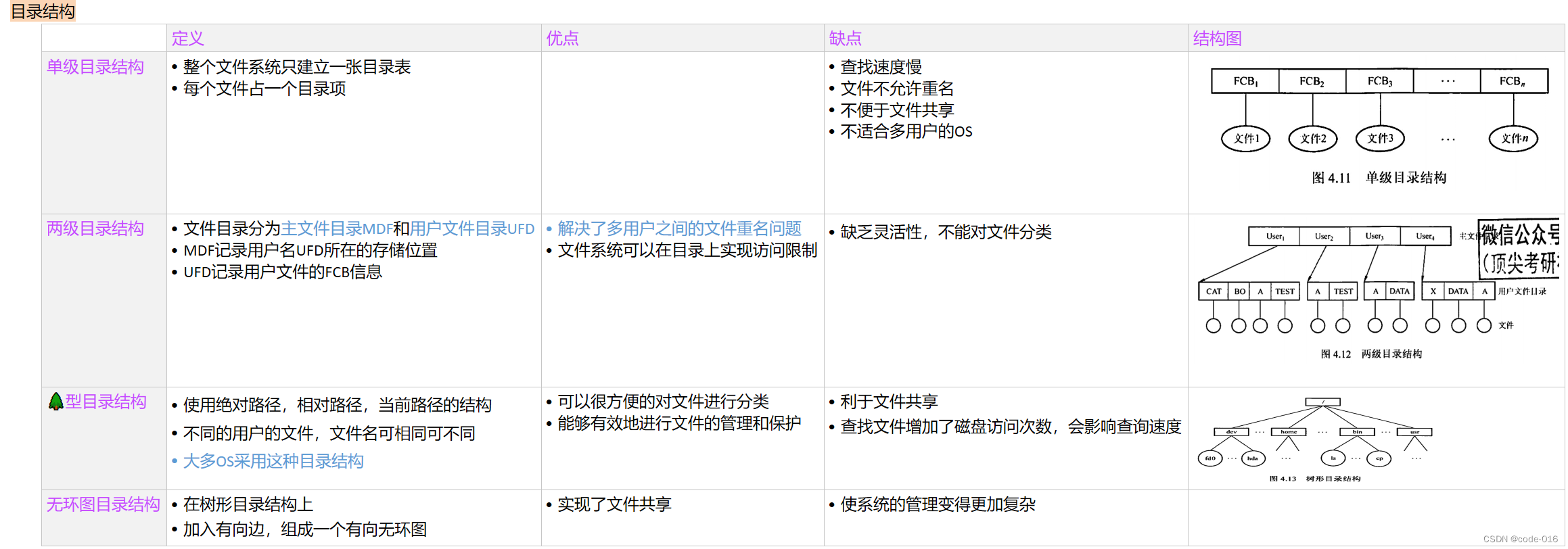Click the 文件2 oval in the diagram
Viewport: 1568px width, 549px height.
[1313, 139]
